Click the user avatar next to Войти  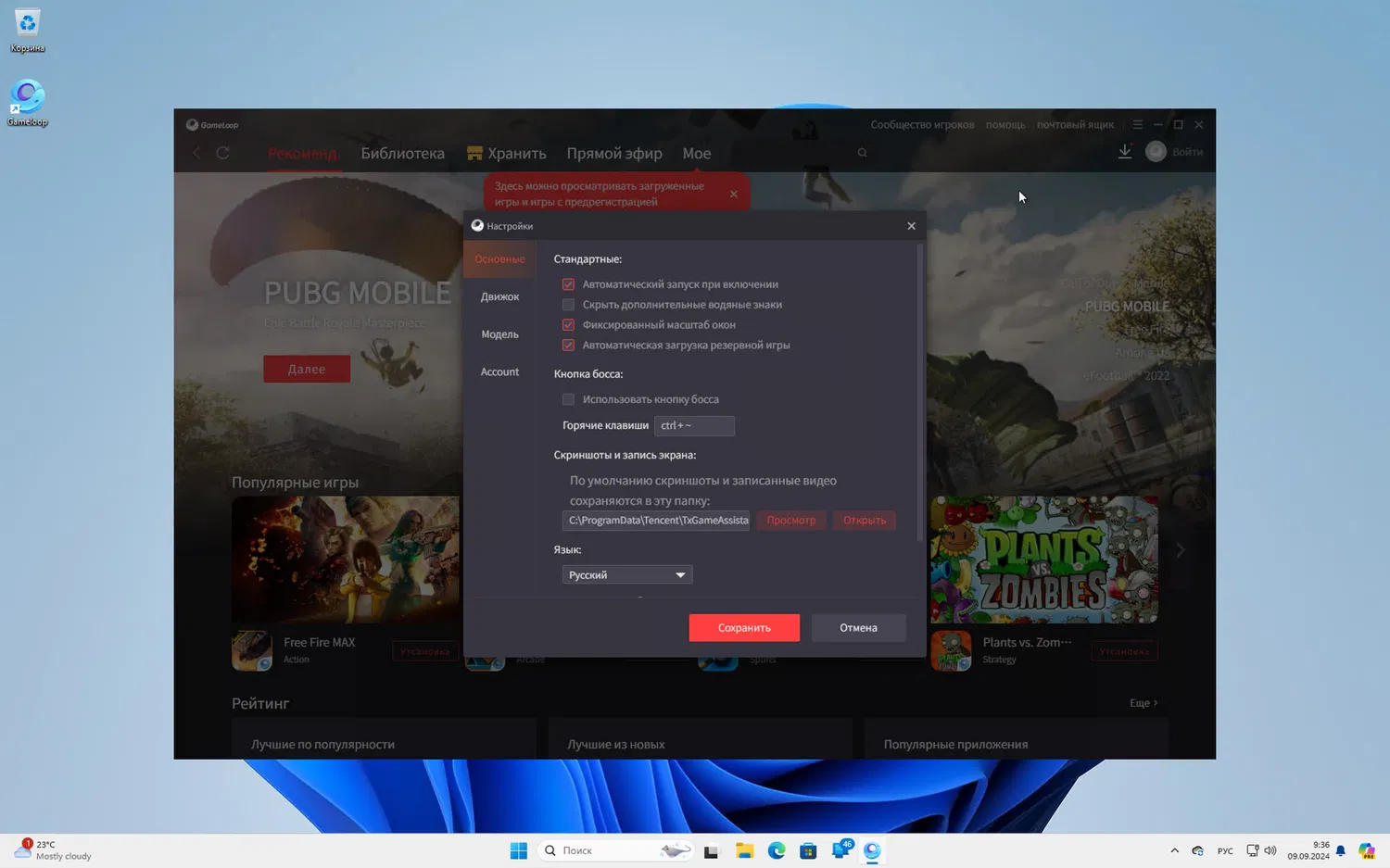coord(1156,152)
